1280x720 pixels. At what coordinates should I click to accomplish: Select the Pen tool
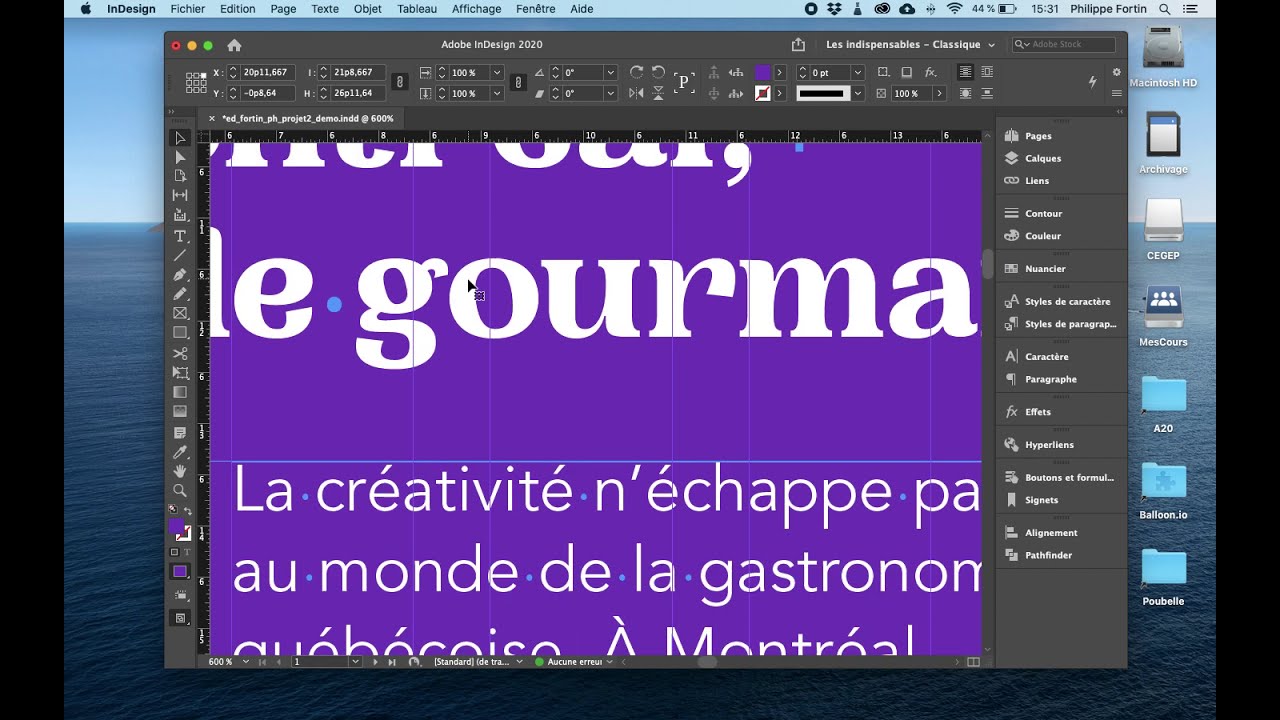pyautogui.click(x=180, y=274)
